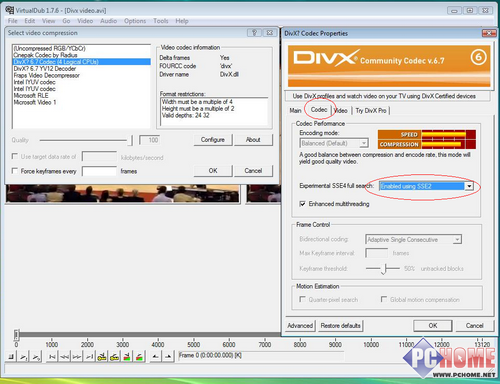This screenshot has height=384, width=500.
Task: Click the timeline position slider handle
Action: [x=16, y=334]
